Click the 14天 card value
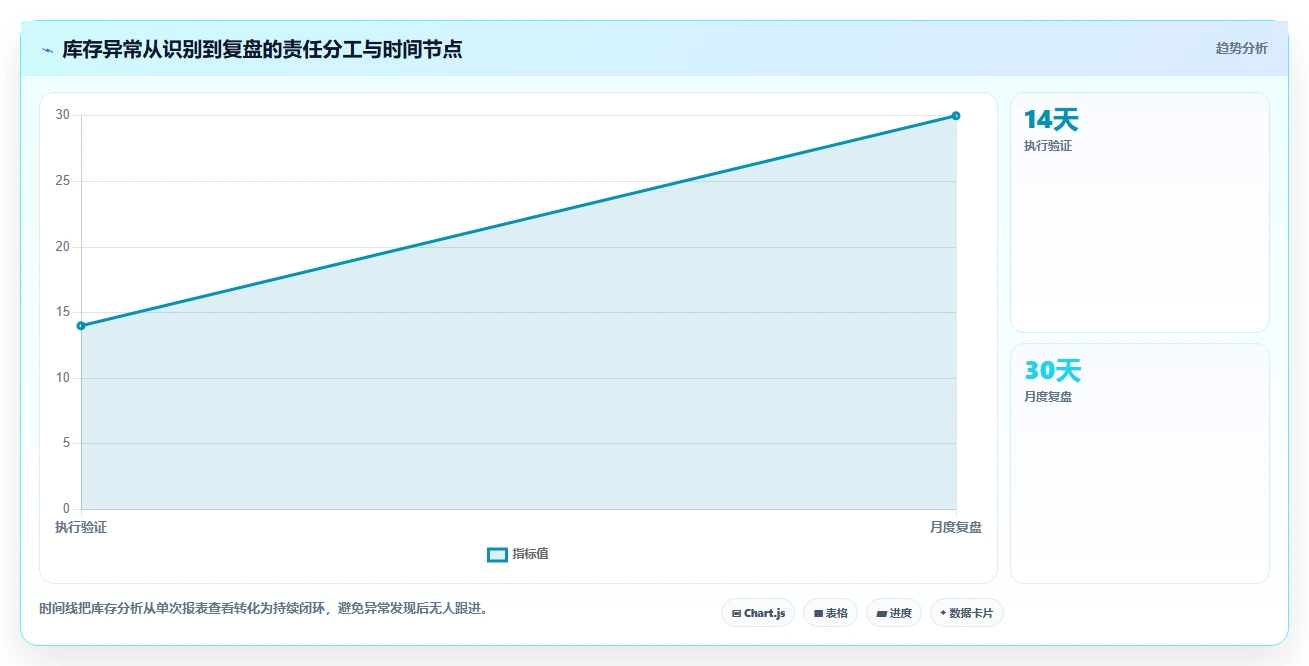Viewport: 1309px width, 666px height. click(x=1051, y=120)
